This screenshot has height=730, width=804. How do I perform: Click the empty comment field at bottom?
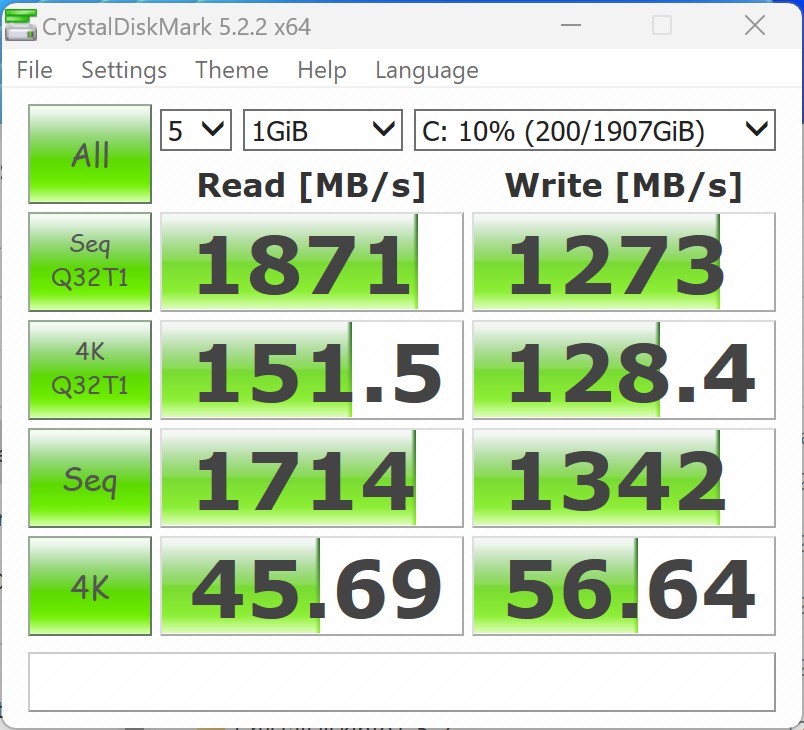(x=402, y=682)
